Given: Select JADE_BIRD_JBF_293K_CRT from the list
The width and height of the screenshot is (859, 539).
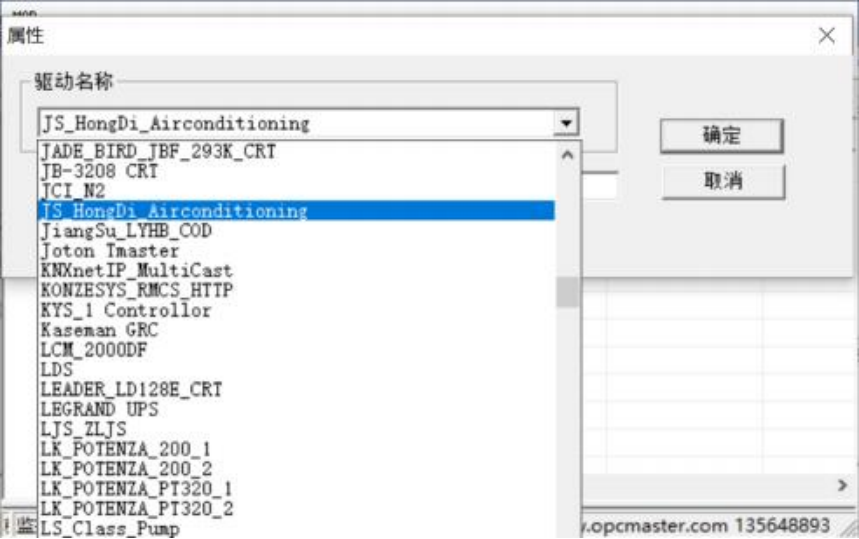Looking at the screenshot, I should [x=296, y=152].
